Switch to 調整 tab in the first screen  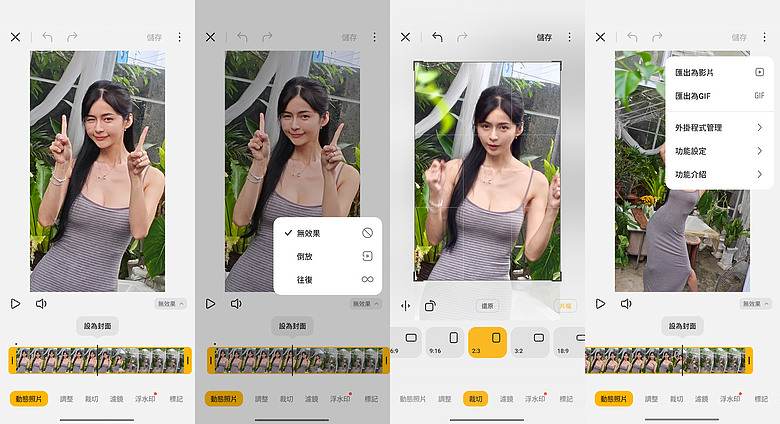(67, 399)
